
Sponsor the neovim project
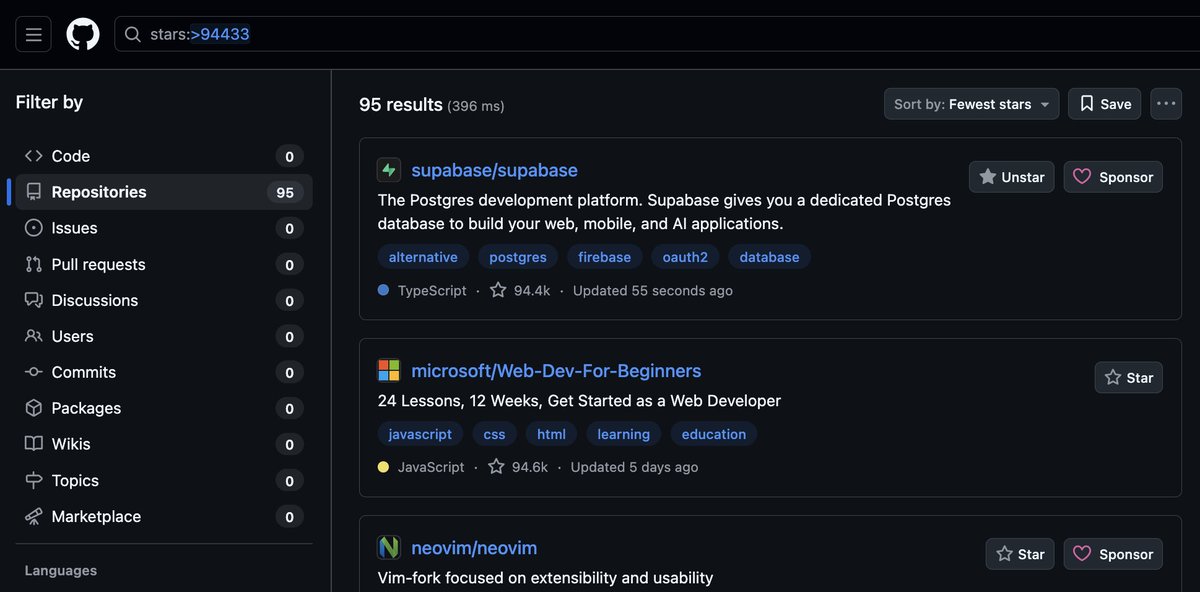pos(1113,554)
